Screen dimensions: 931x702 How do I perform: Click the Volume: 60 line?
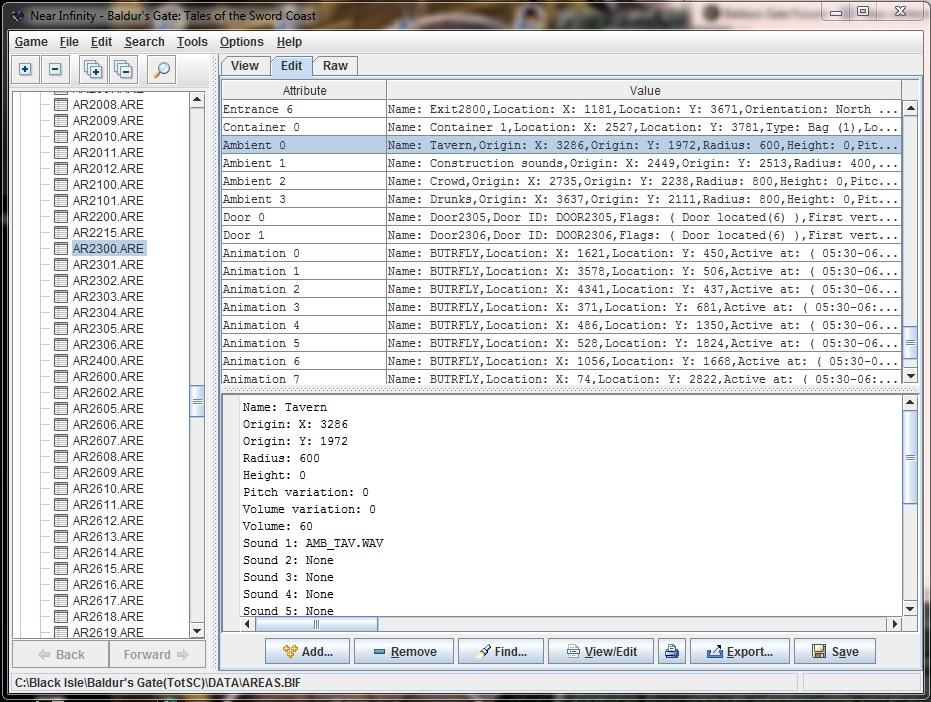pos(277,526)
